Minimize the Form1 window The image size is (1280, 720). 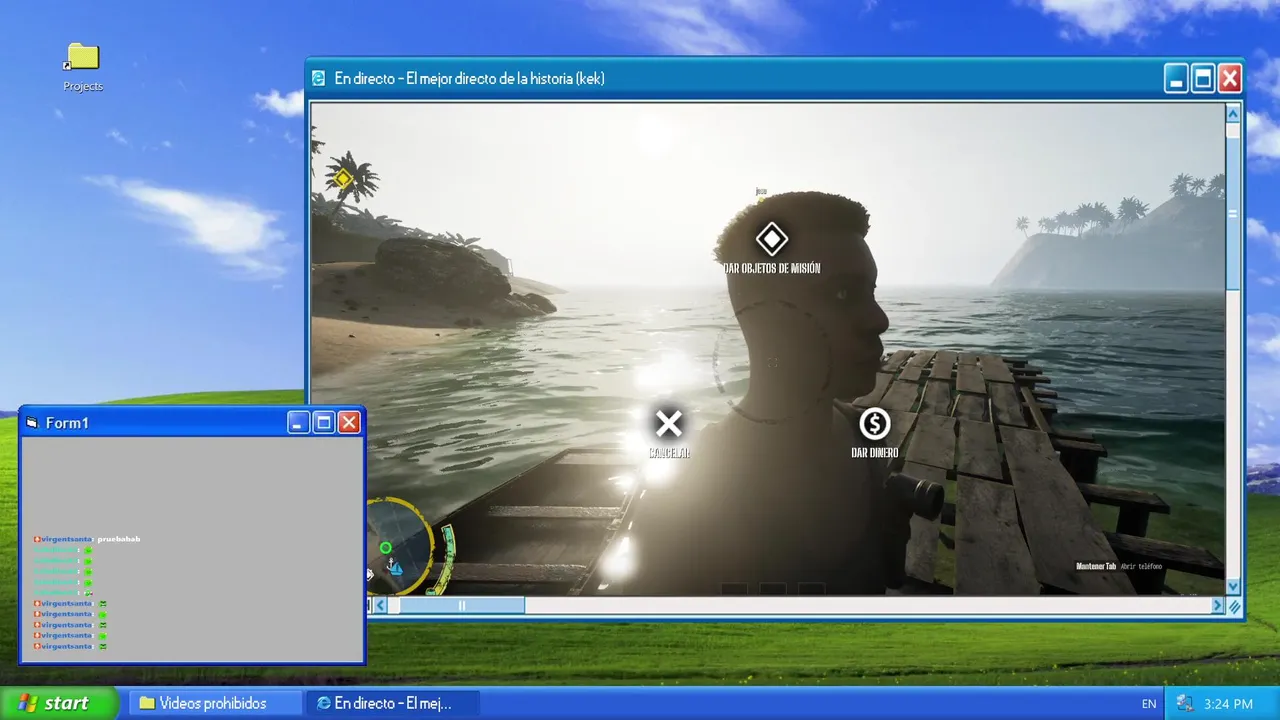point(299,423)
